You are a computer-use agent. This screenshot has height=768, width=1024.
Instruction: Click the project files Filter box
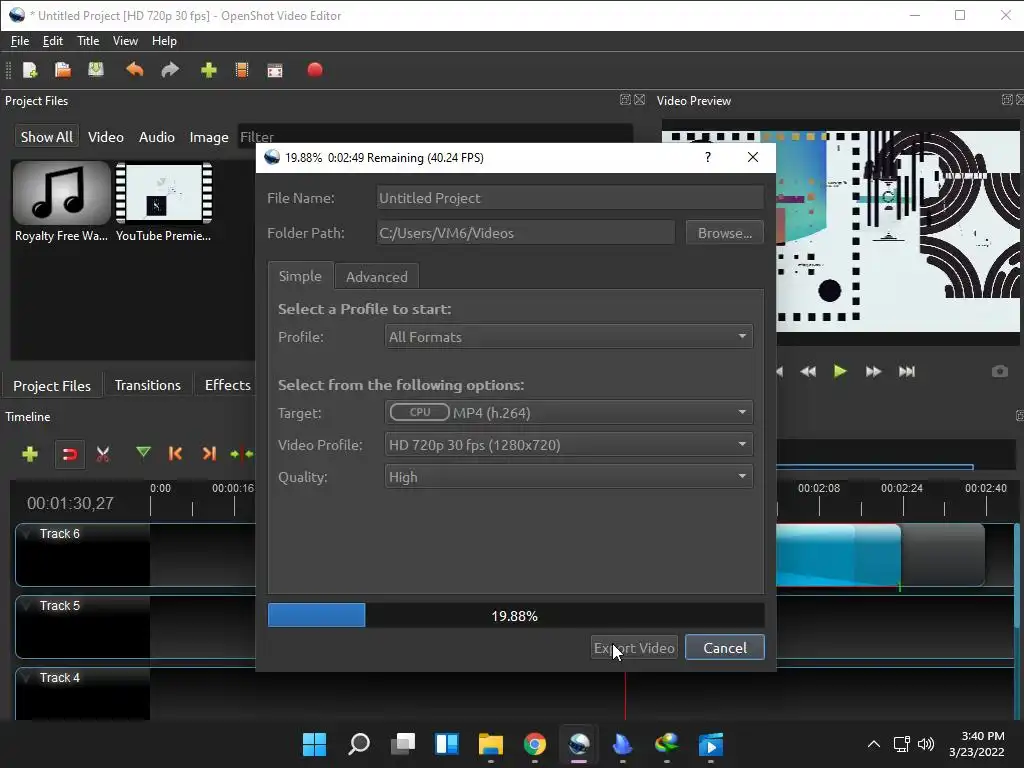pyautogui.click(x=435, y=134)
